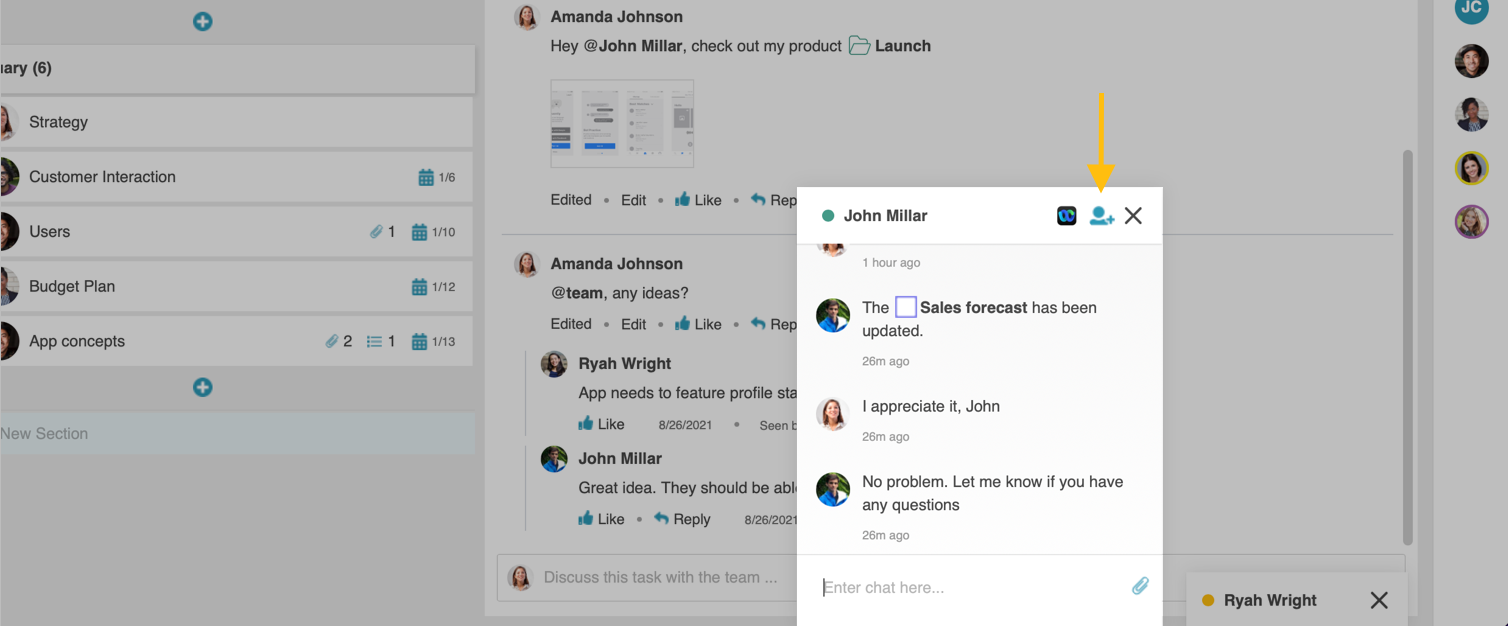Click the paperclip attachment icon in chat

pos(1140,587)
